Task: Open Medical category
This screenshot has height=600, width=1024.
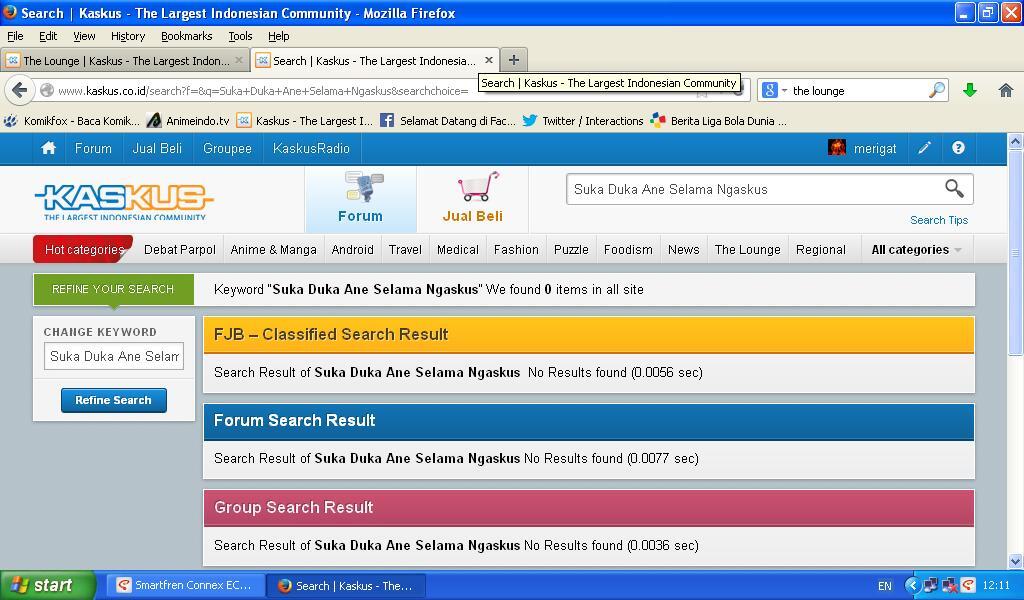Action: point(458,249)
